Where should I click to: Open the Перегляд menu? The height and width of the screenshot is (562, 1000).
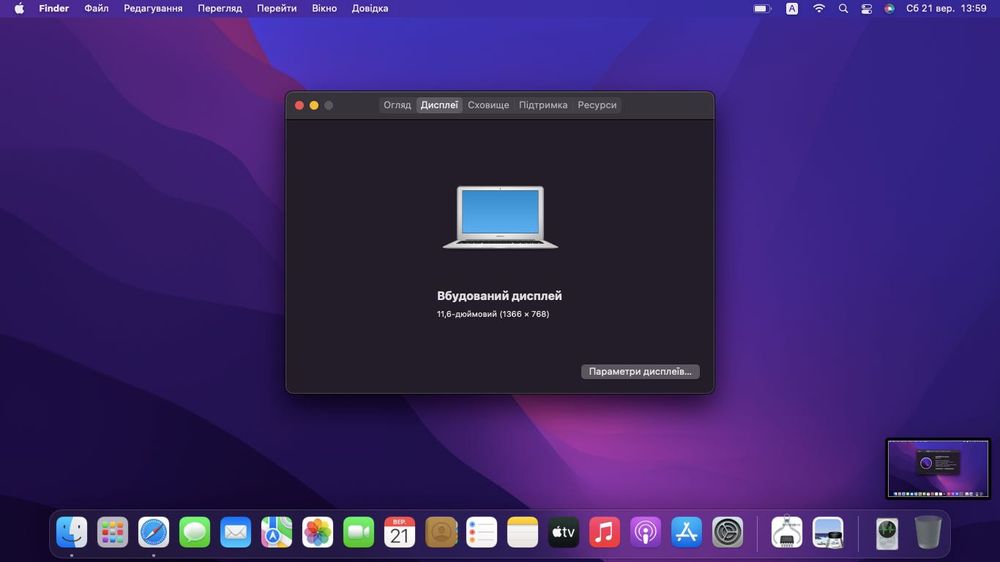pos(219,8)
